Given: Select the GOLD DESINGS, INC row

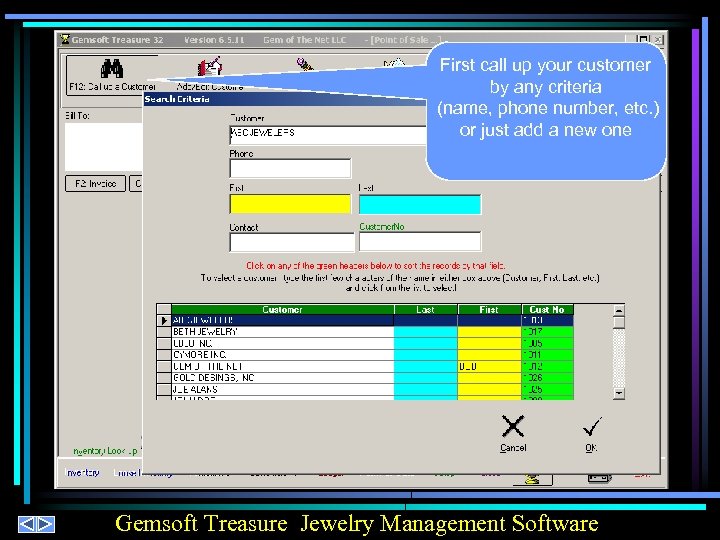Looking at the screenshot, I should tap(365, 377).
